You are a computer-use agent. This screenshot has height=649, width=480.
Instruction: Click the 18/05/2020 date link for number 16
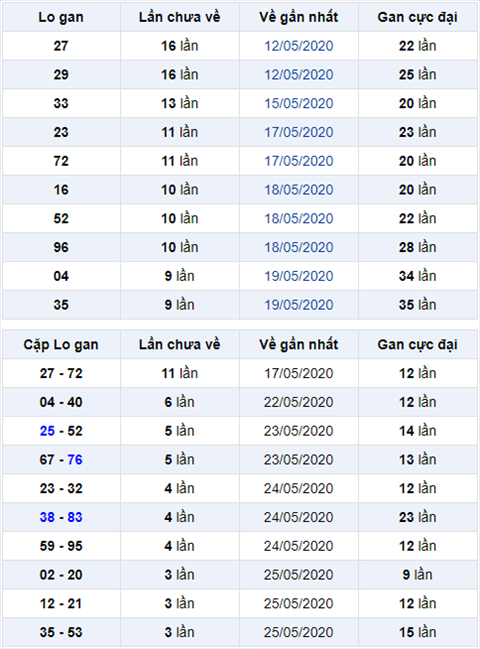(299, 190)
